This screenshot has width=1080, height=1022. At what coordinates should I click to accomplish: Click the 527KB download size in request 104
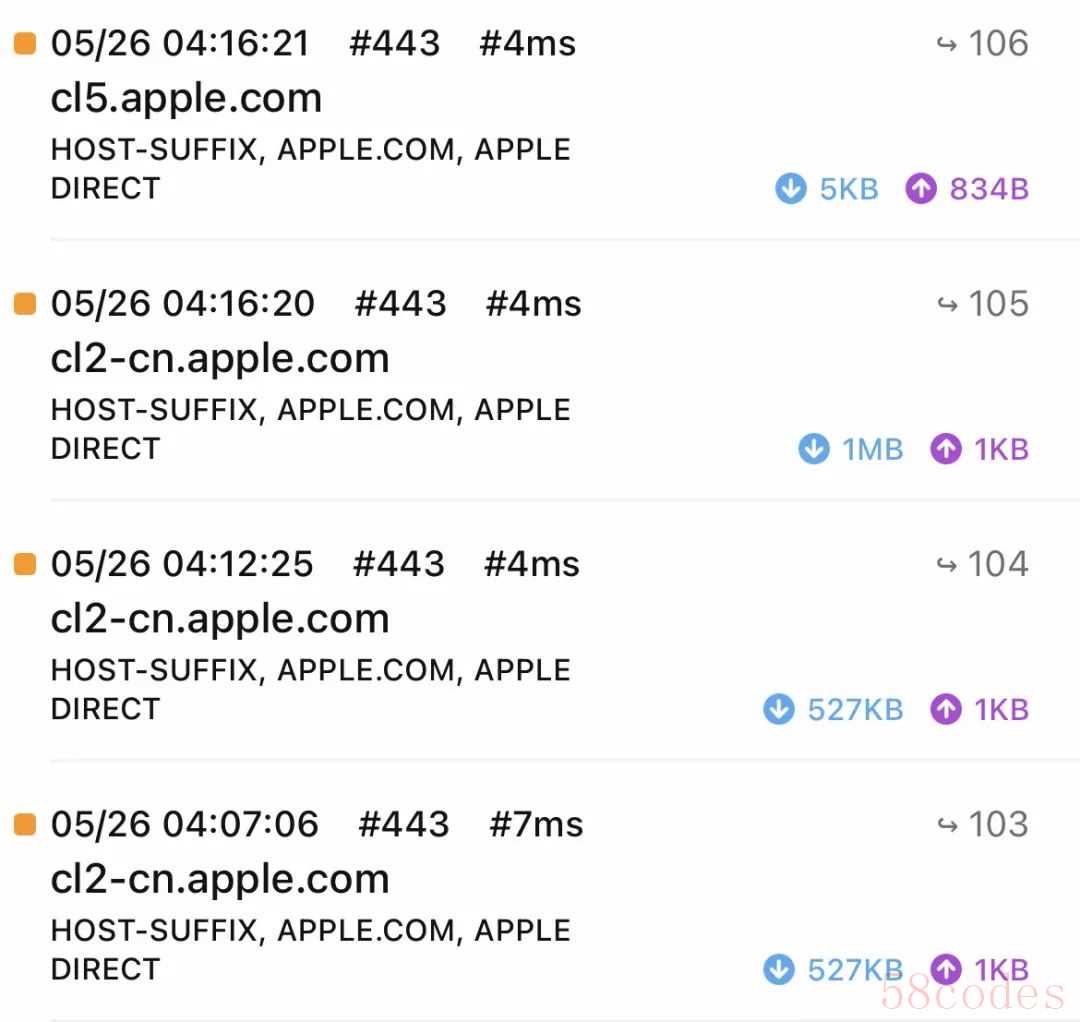pos(855,709)
